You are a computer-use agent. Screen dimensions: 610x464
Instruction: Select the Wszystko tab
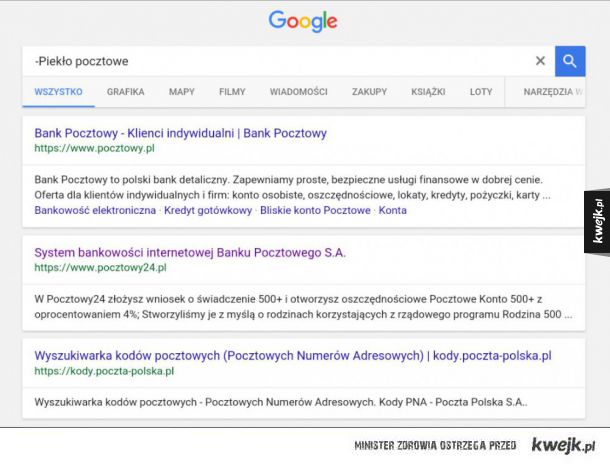58,92
